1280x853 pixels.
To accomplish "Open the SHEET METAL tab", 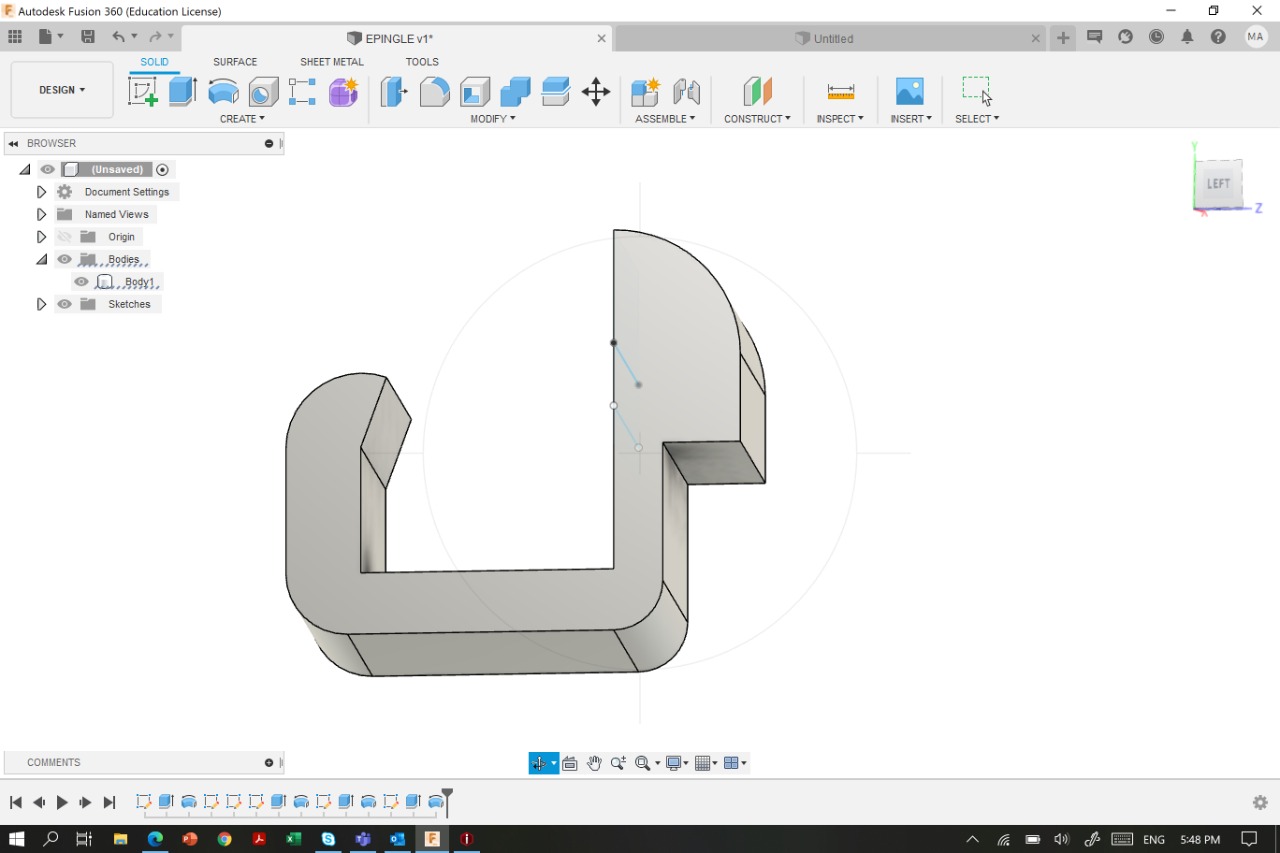I will coord(332,62).
